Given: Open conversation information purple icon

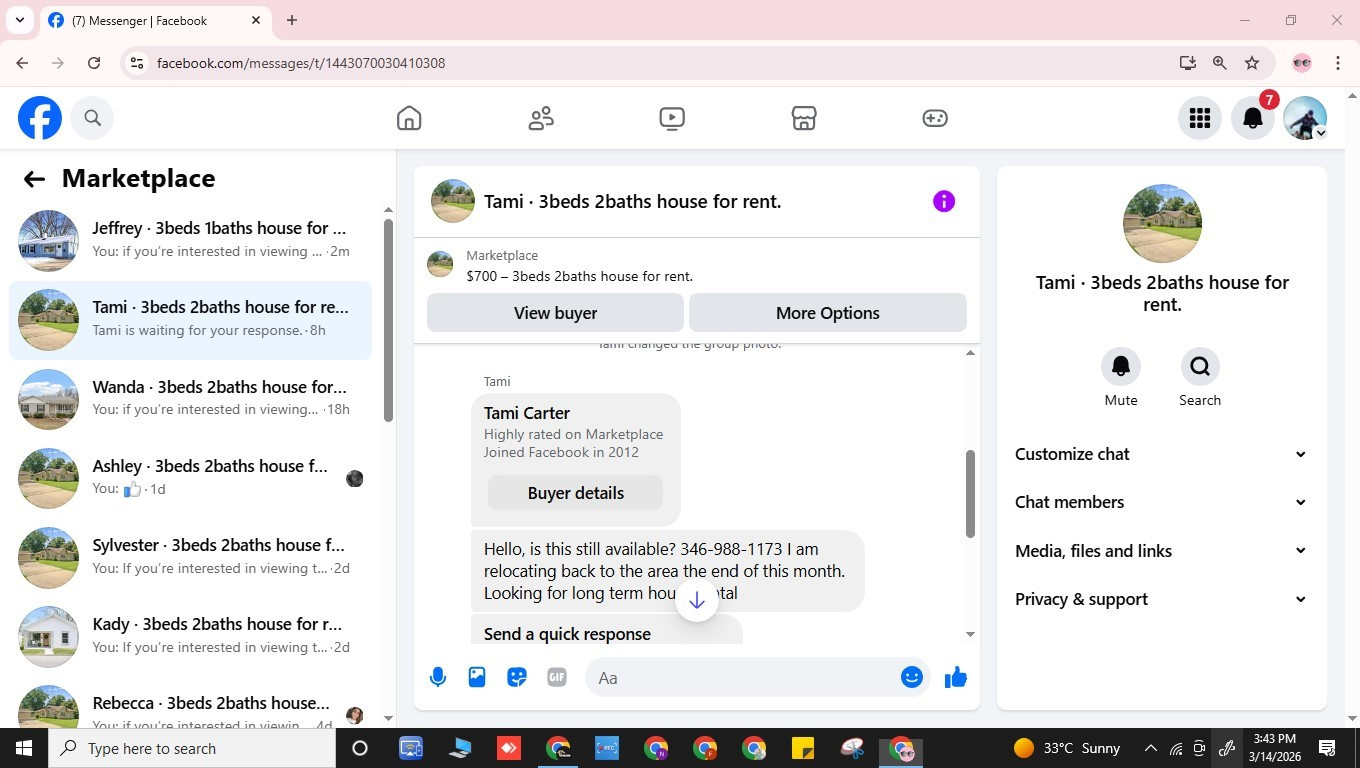Looking at the screenshot, I should (944, 201).
